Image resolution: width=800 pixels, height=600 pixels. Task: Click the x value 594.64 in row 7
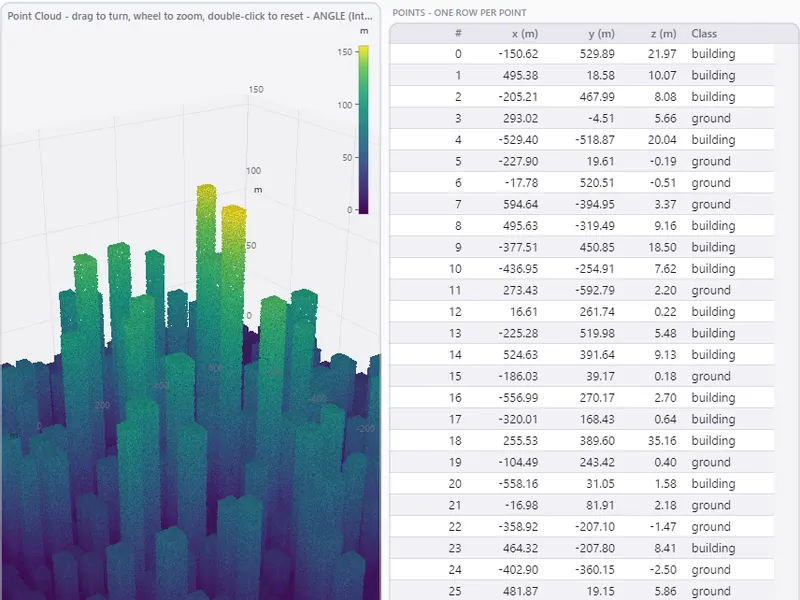click(520, 204)
